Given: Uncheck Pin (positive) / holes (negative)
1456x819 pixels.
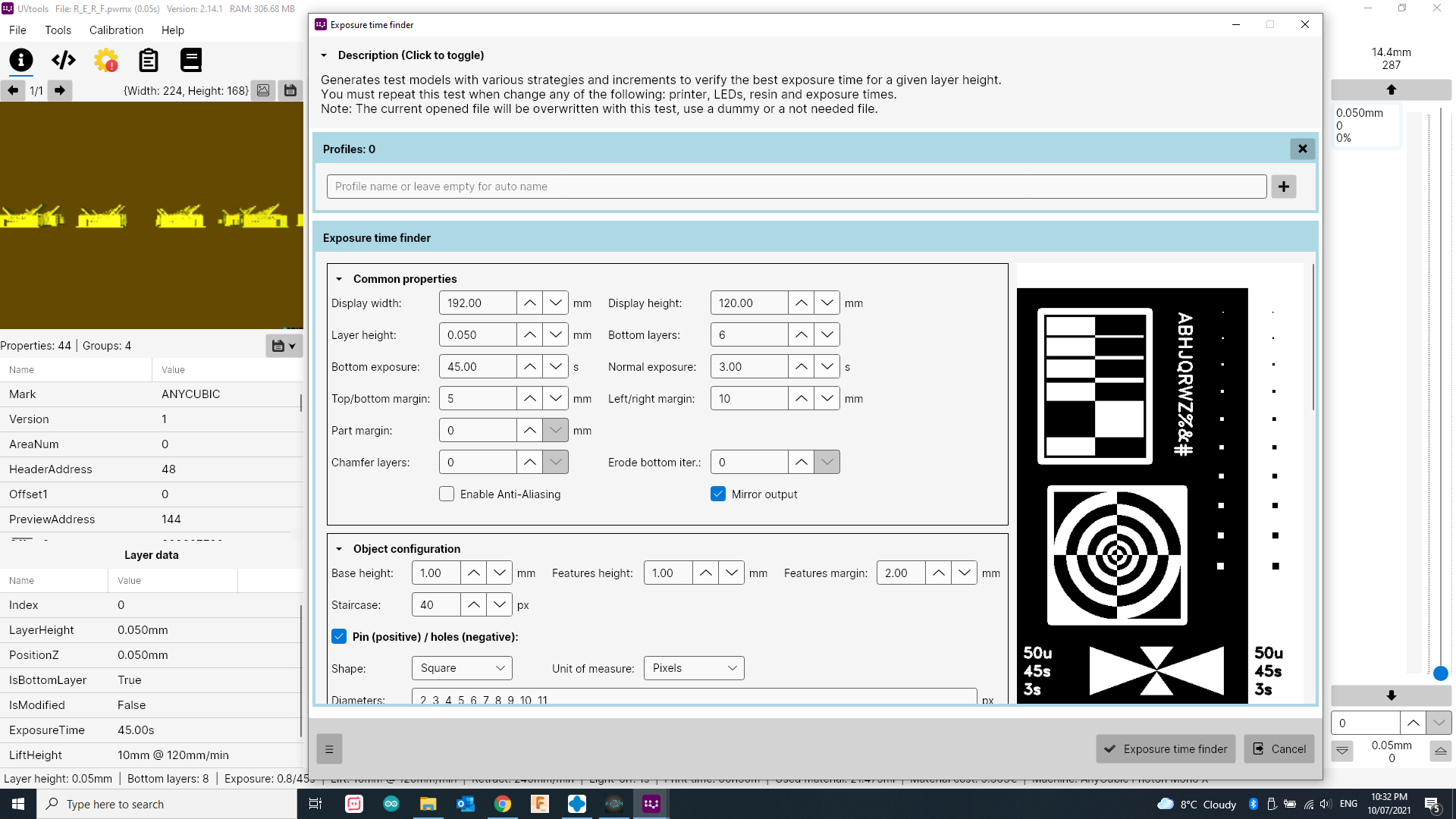Looking at the screenshot, I should click(339, 636).
